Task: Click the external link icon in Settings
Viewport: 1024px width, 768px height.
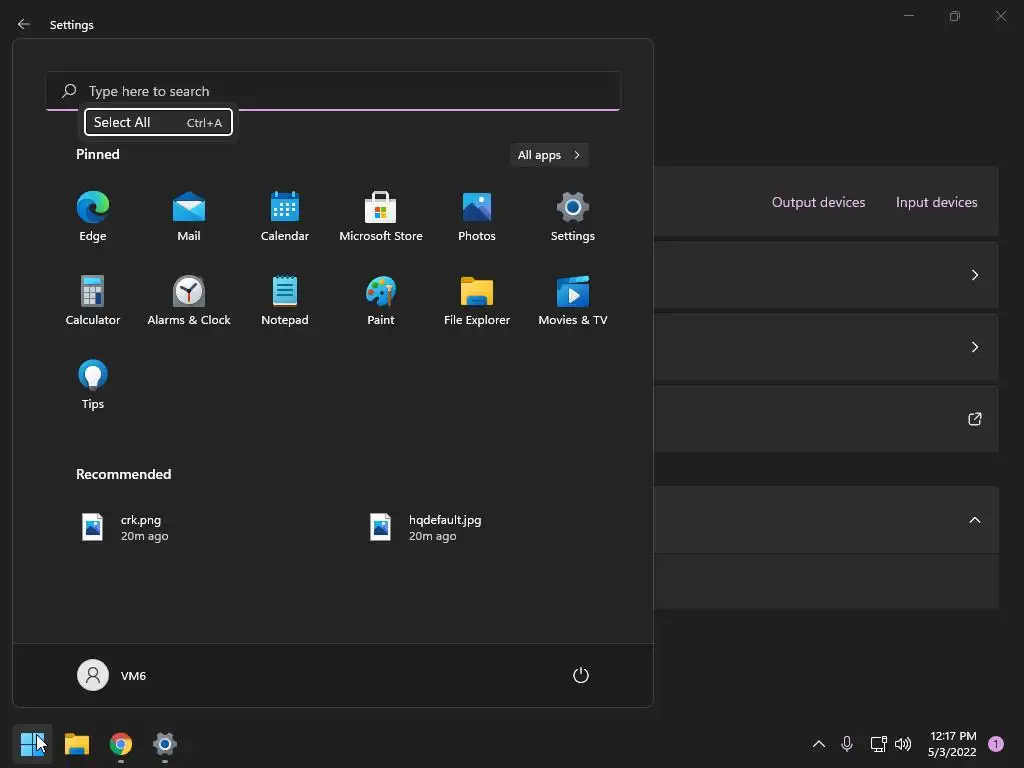Action: click(974, 419)
